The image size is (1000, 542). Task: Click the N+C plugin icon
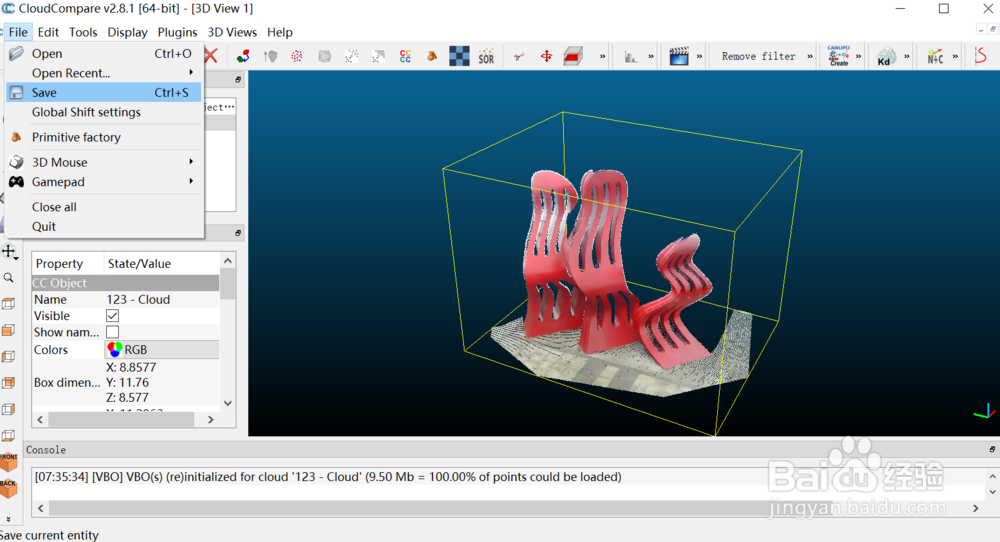(936, 57)
